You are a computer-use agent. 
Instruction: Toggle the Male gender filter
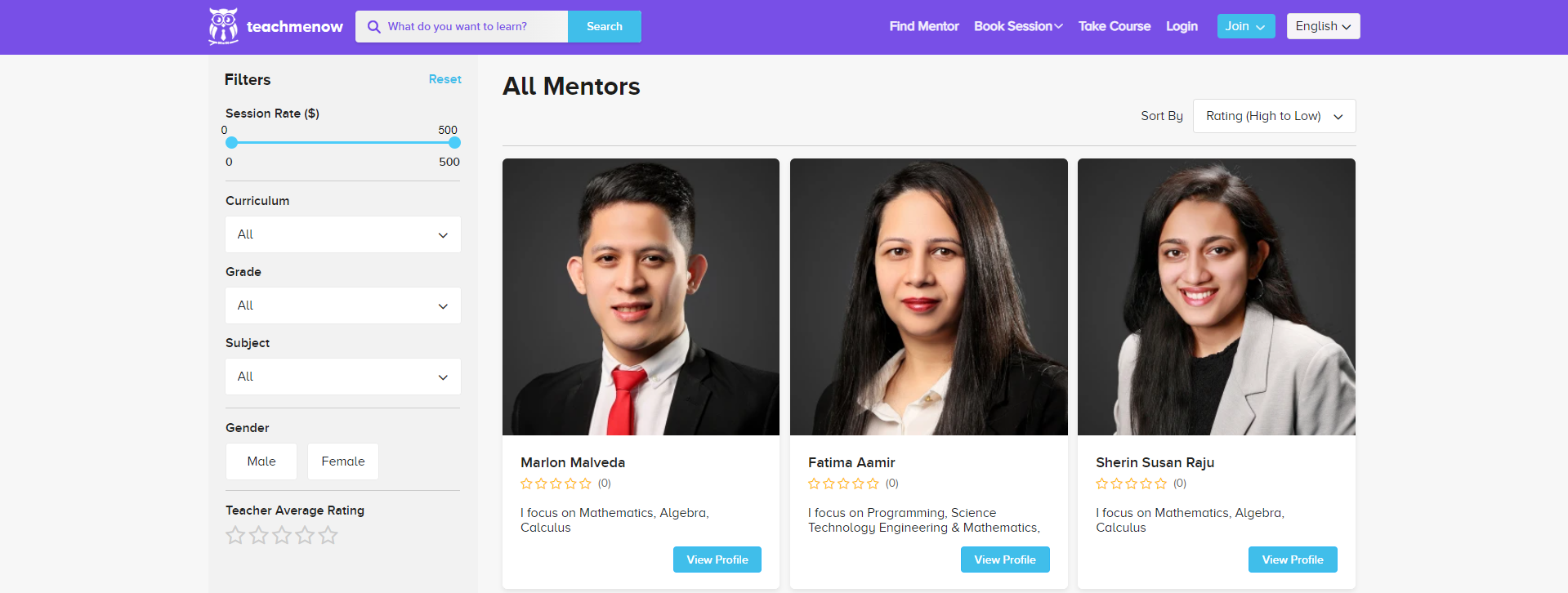[261, 461]
